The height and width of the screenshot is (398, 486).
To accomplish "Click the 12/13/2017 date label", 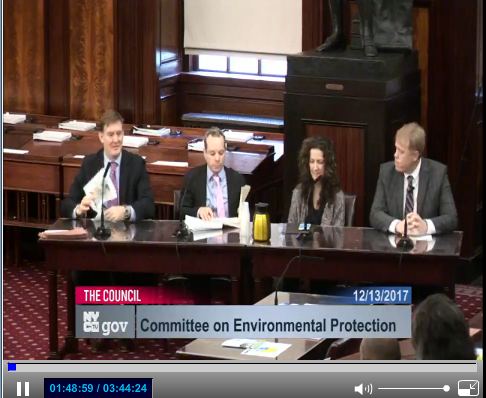I will click(381, 295).
